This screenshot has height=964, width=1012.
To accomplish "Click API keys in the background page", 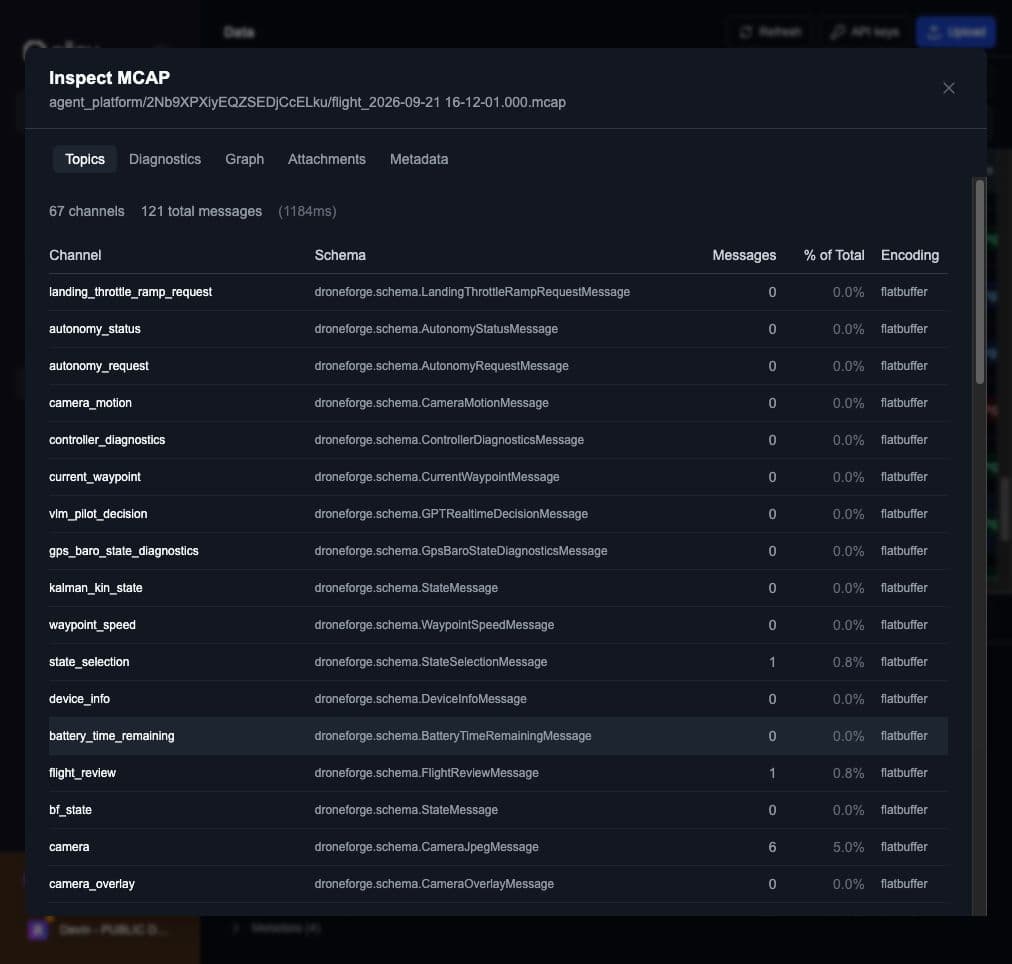I will point(865,32).
